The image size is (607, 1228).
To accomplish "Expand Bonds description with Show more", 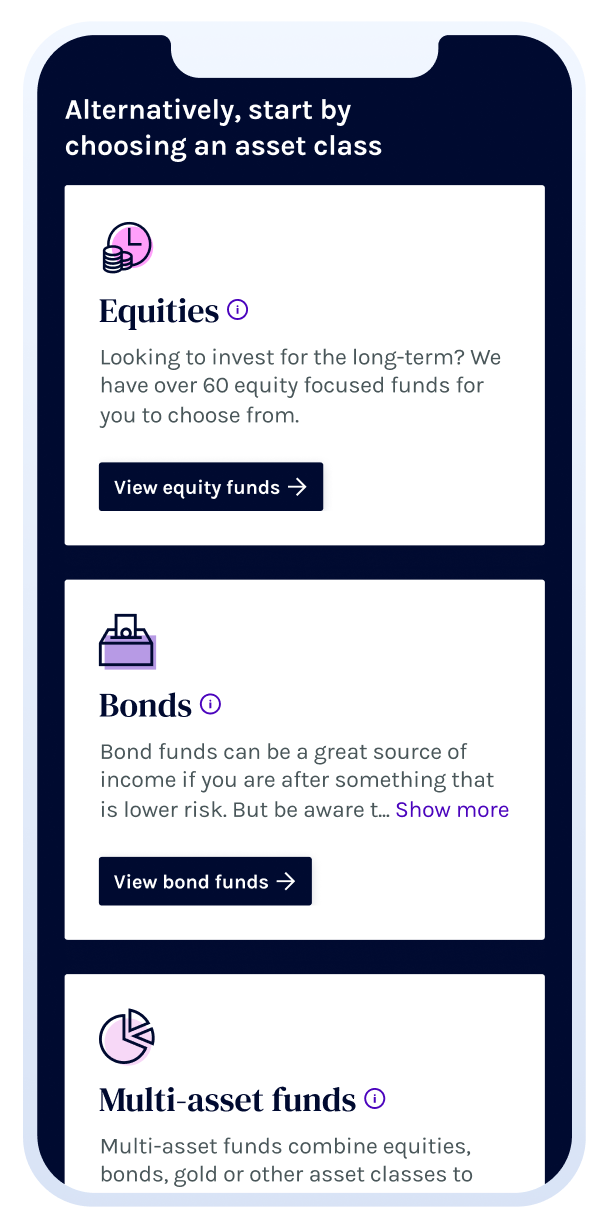I will (452, 810).
